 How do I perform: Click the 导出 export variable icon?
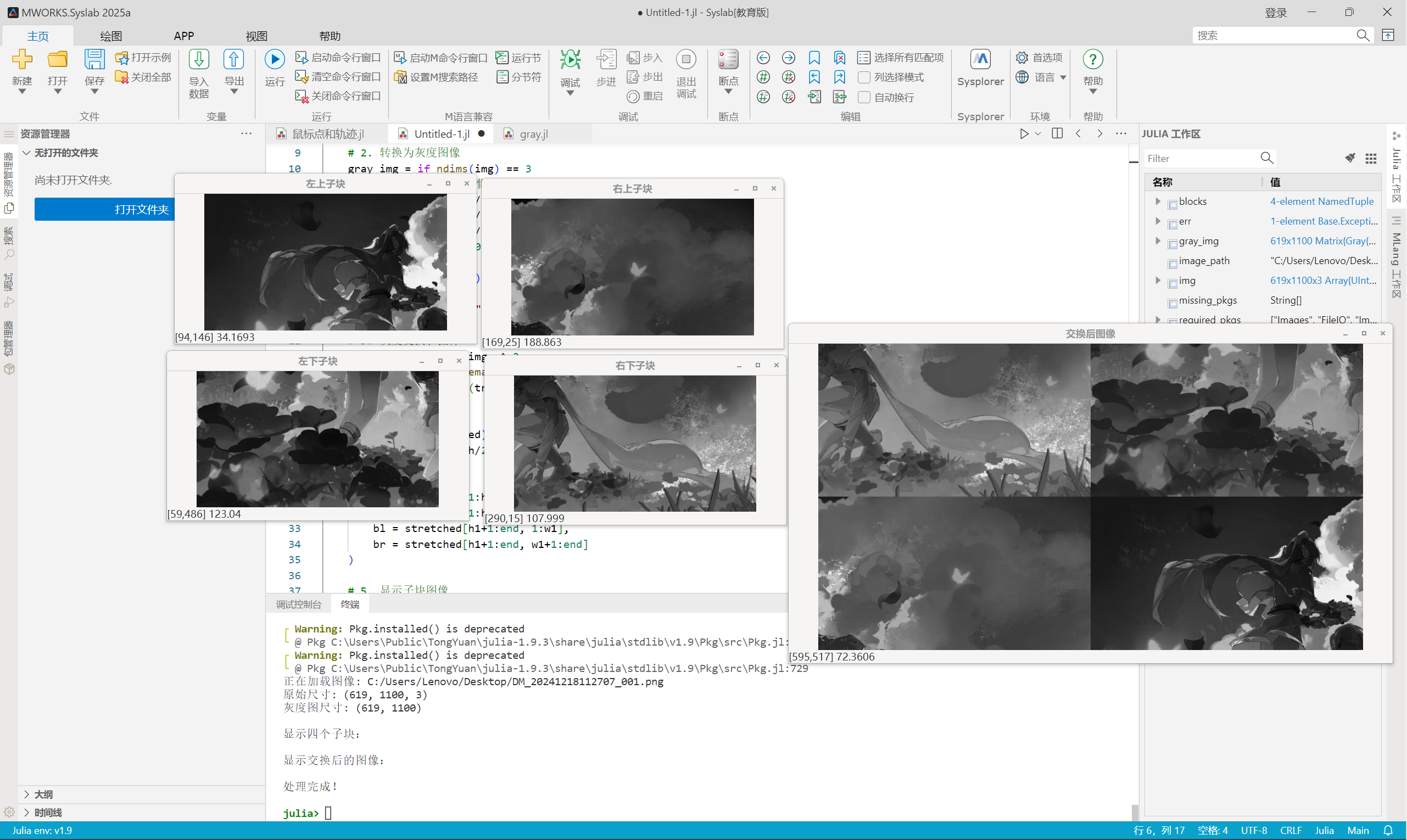(234, 59)
